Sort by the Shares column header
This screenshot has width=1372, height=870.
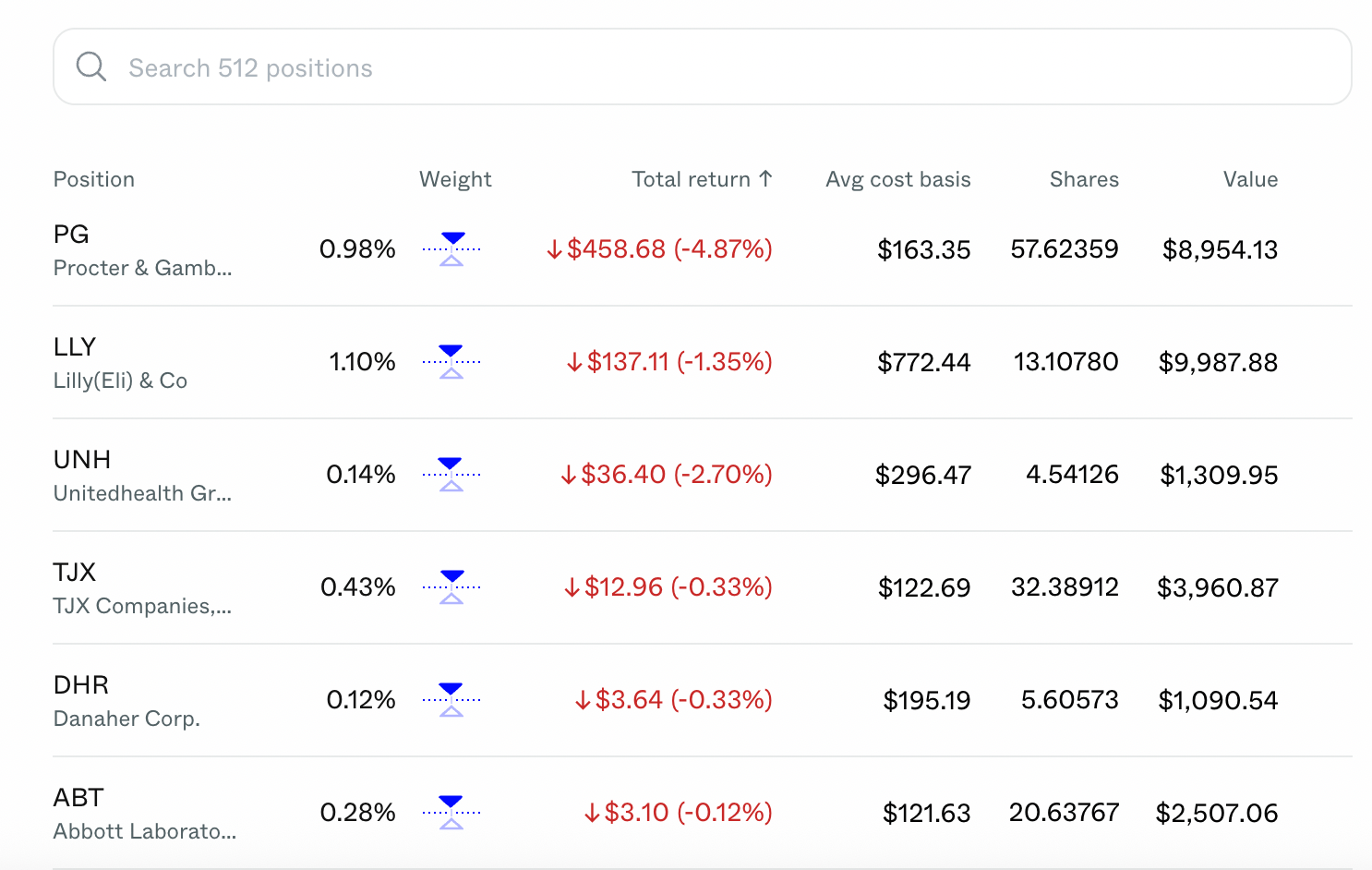[1084, 179]
